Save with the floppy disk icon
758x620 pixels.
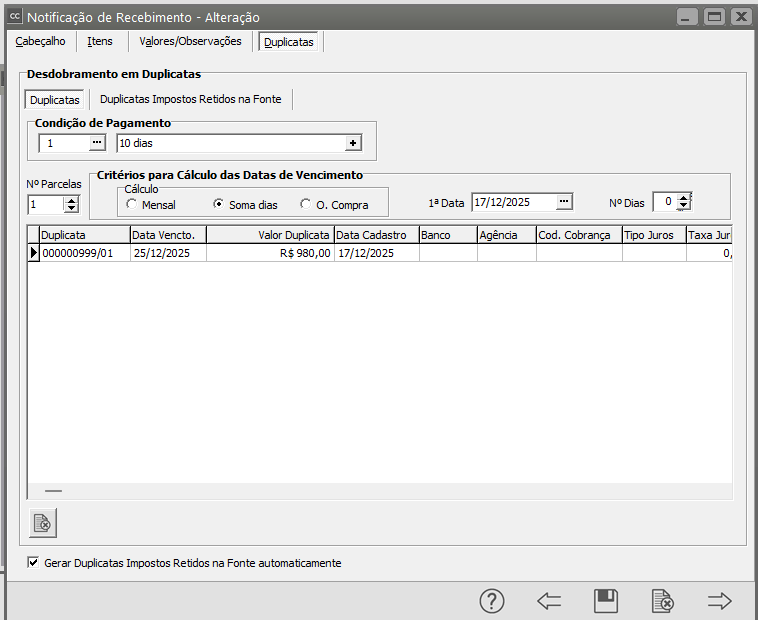pos(605,600)
